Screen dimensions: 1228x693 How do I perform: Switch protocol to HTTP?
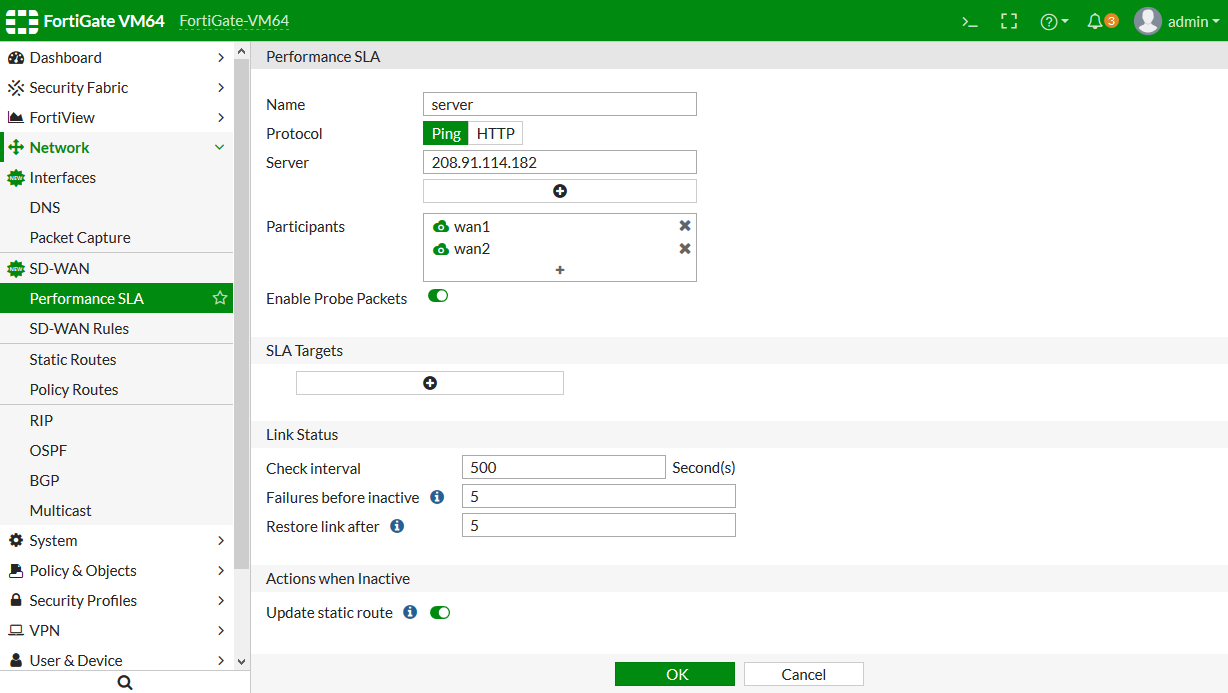[x=496, y=132]
